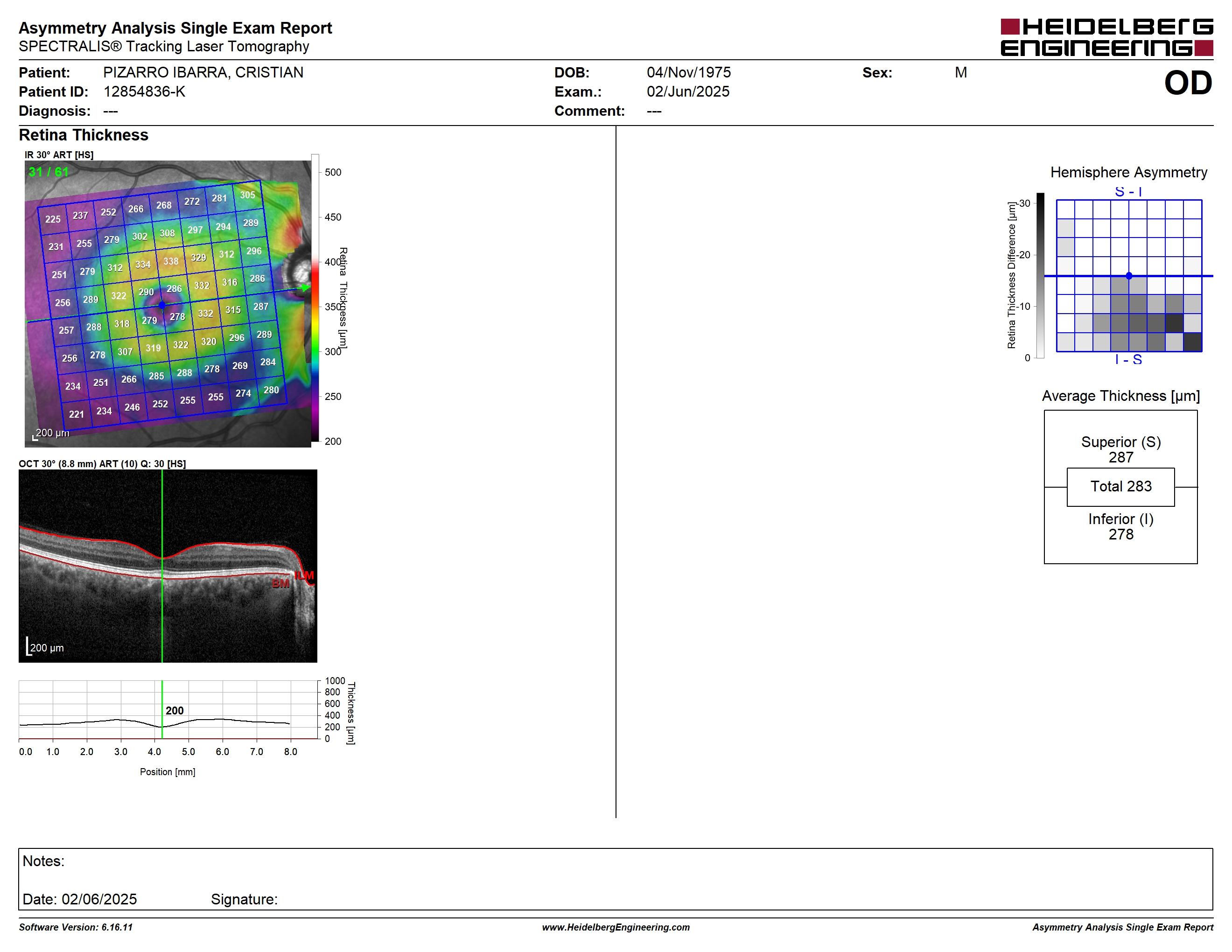The width and height of the screenshot is (1232, 952).
Task: Click the large OD eye indicator
Action: click(x=1188, y=83)
